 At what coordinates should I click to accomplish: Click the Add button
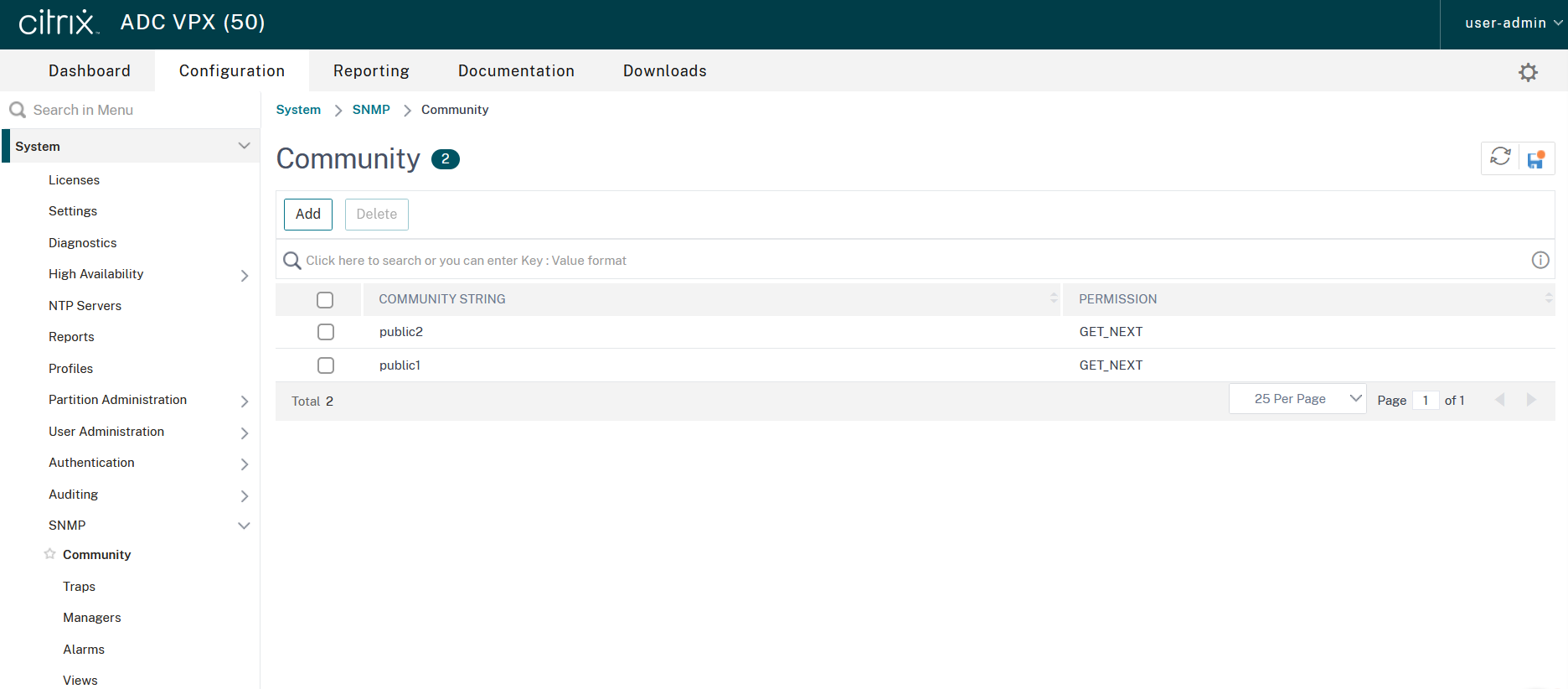coord(307,215)
